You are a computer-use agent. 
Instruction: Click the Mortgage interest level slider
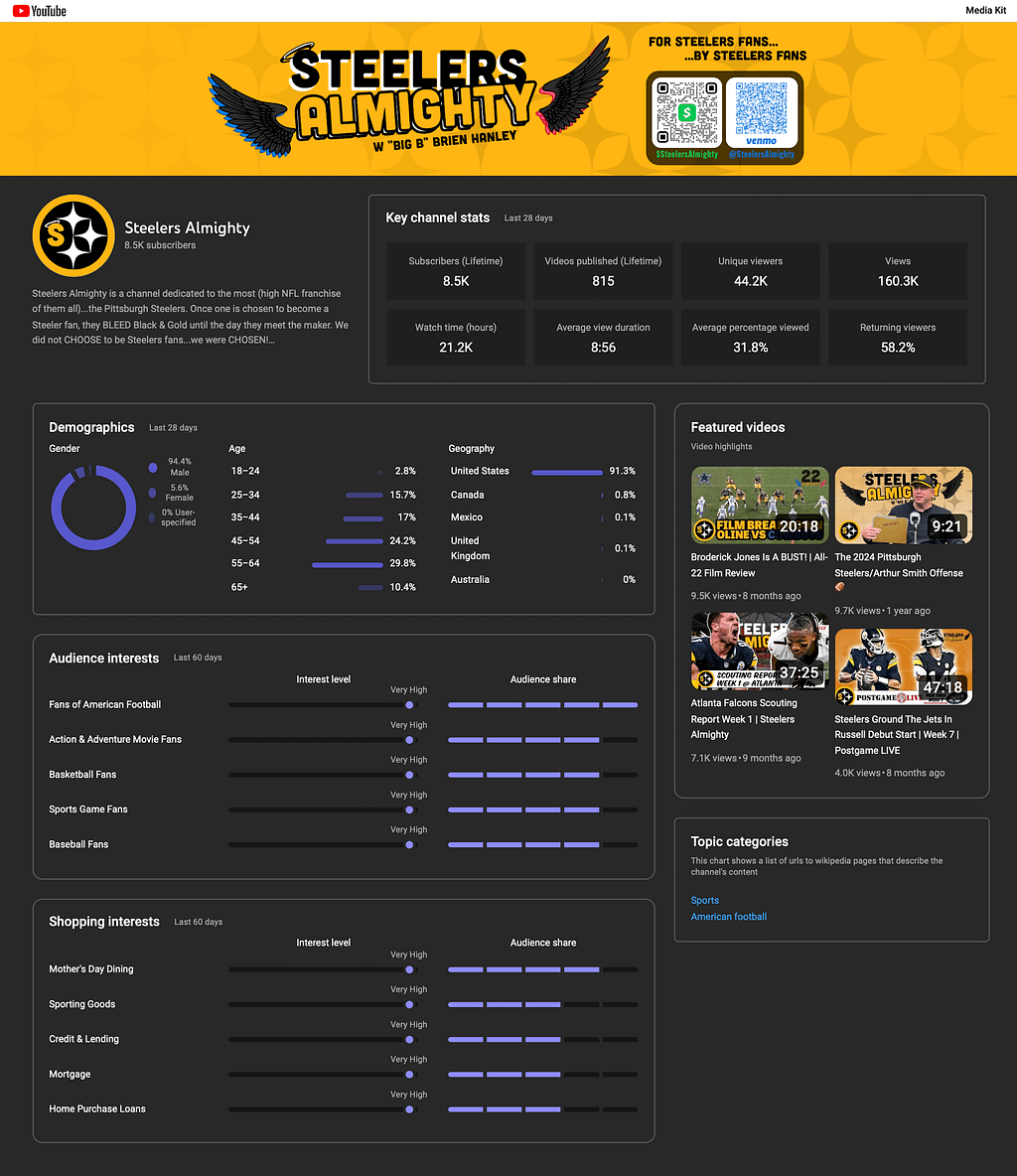click(x=323, y=1074)
